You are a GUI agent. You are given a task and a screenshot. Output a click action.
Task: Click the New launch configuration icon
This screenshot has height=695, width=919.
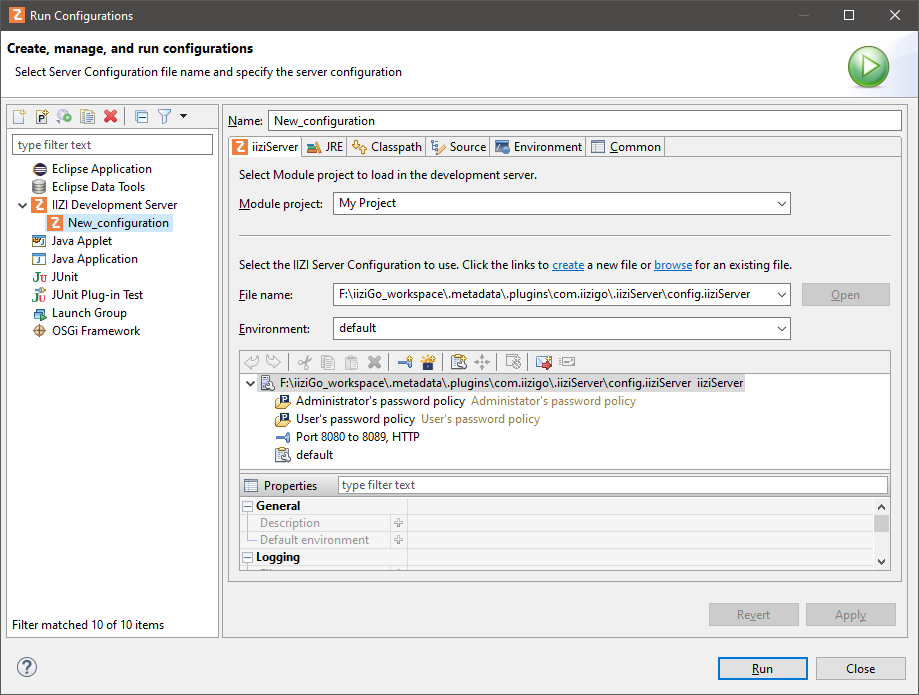point(19,117)
